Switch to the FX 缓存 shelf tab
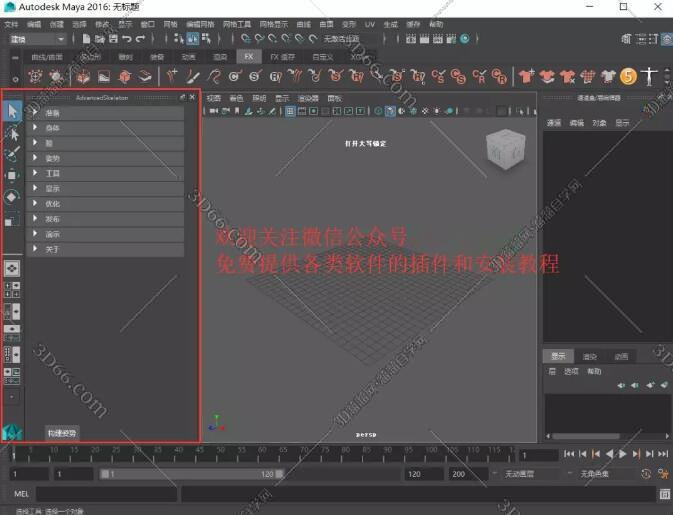The height and width of the screenshot is (515, 673). (282, 57)
